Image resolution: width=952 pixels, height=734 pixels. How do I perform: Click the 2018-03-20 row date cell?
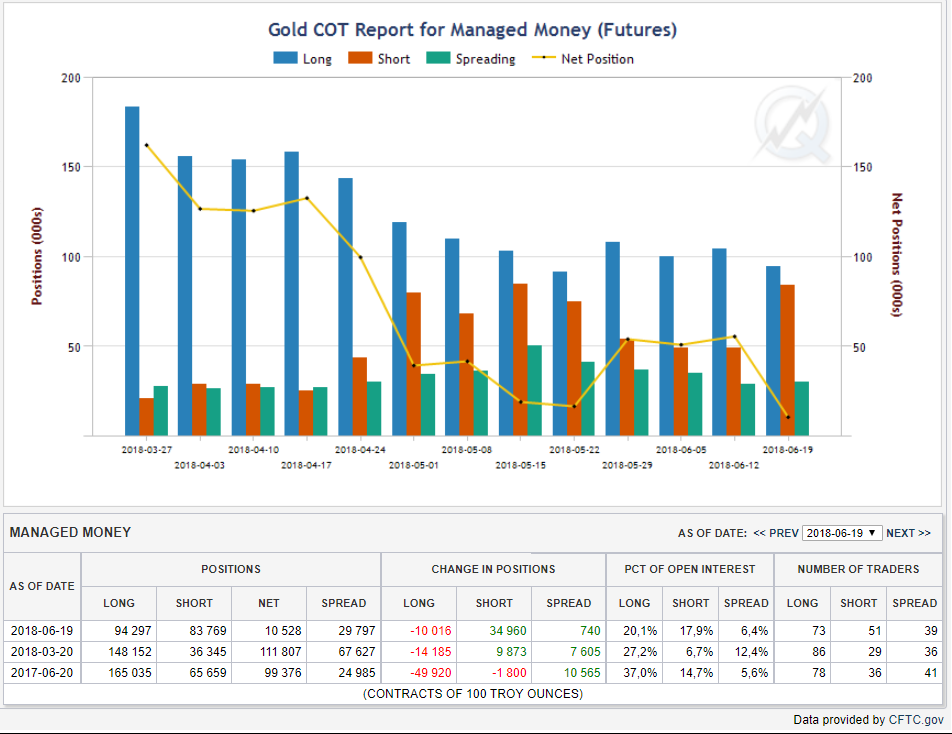tap(42, 652)
